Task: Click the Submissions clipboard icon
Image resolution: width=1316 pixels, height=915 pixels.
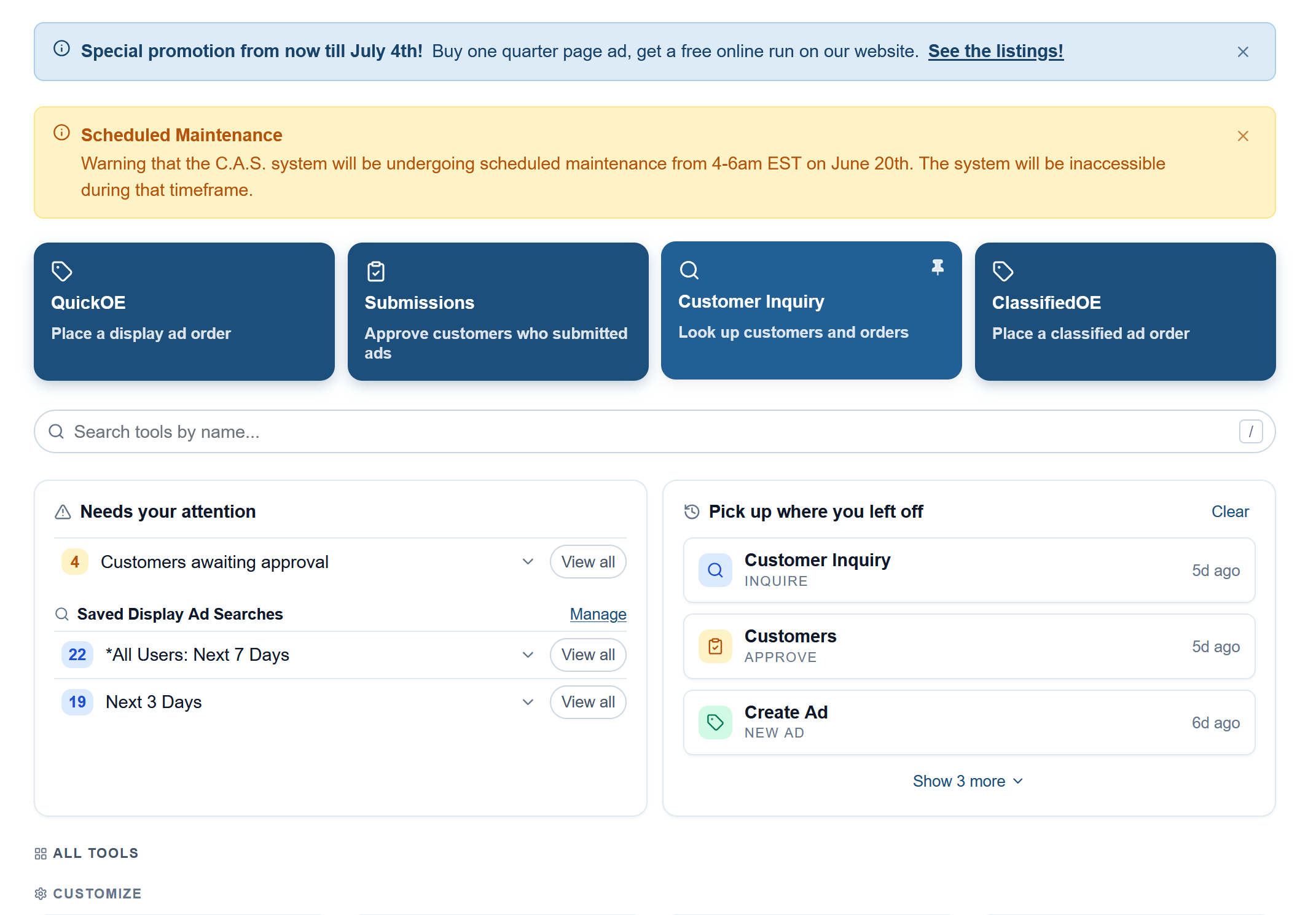Action: coord(375,271)
